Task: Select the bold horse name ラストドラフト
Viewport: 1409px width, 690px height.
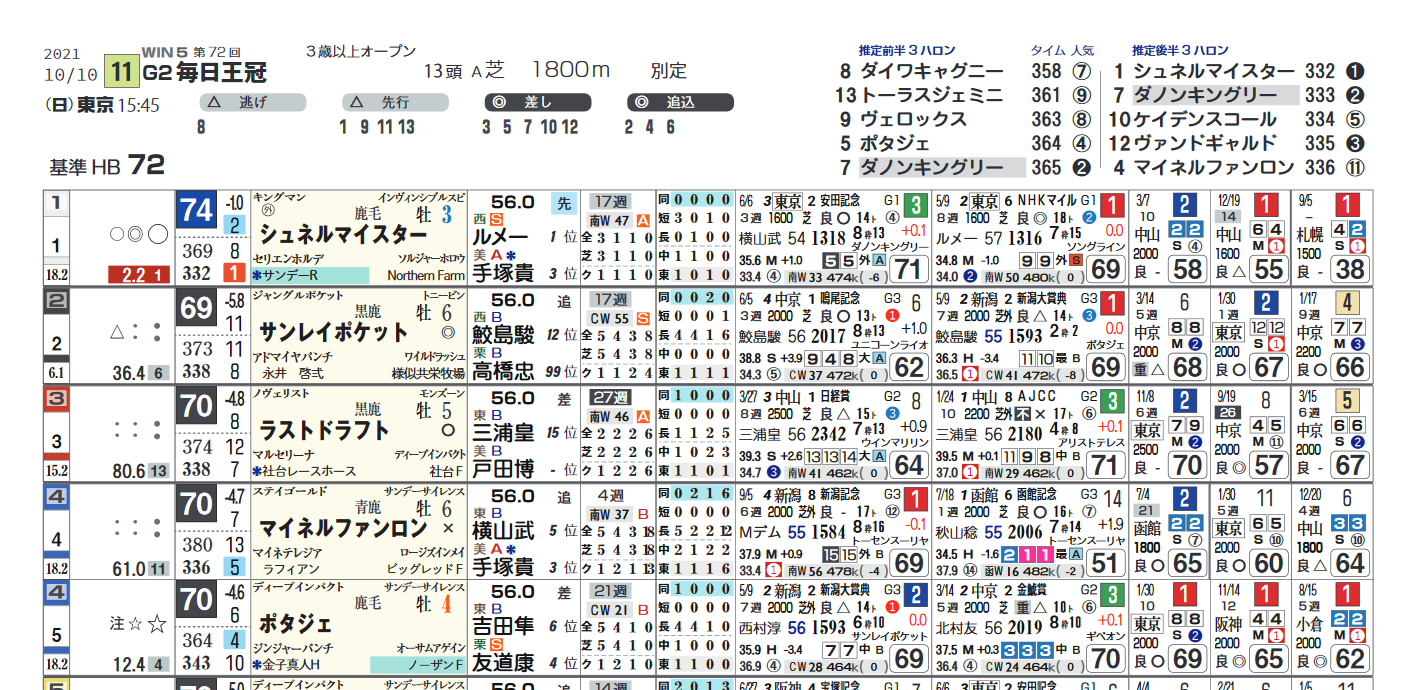Action: pos(324,430)
